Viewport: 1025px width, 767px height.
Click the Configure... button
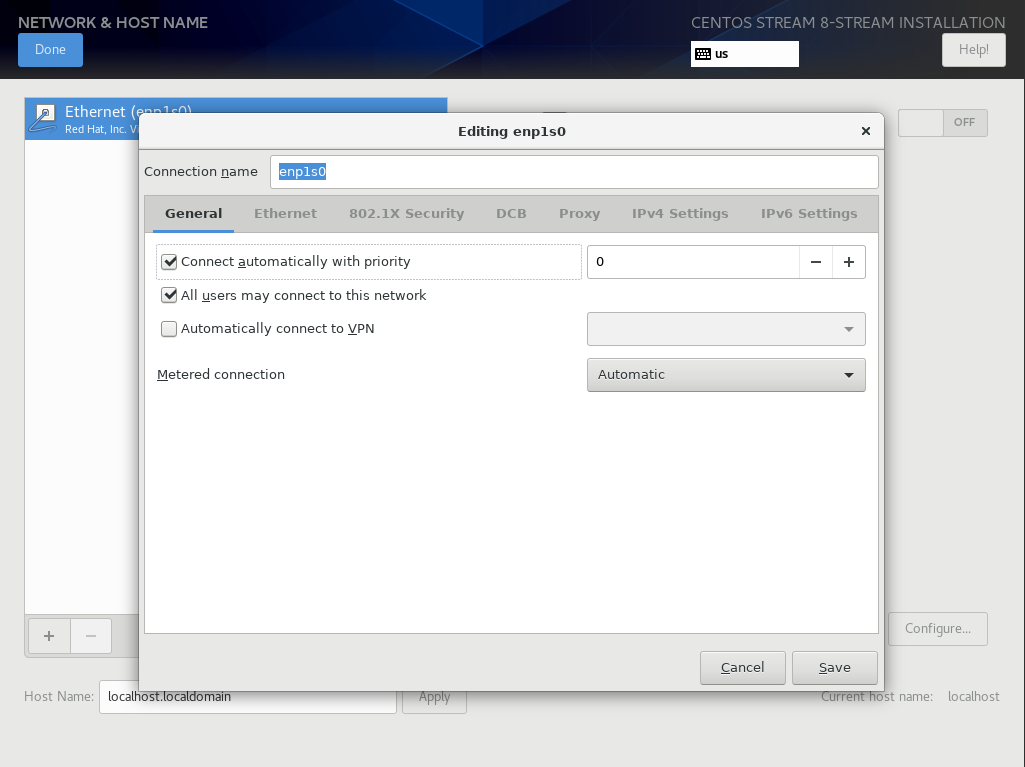pyautogui.click(x=937, y=629)
